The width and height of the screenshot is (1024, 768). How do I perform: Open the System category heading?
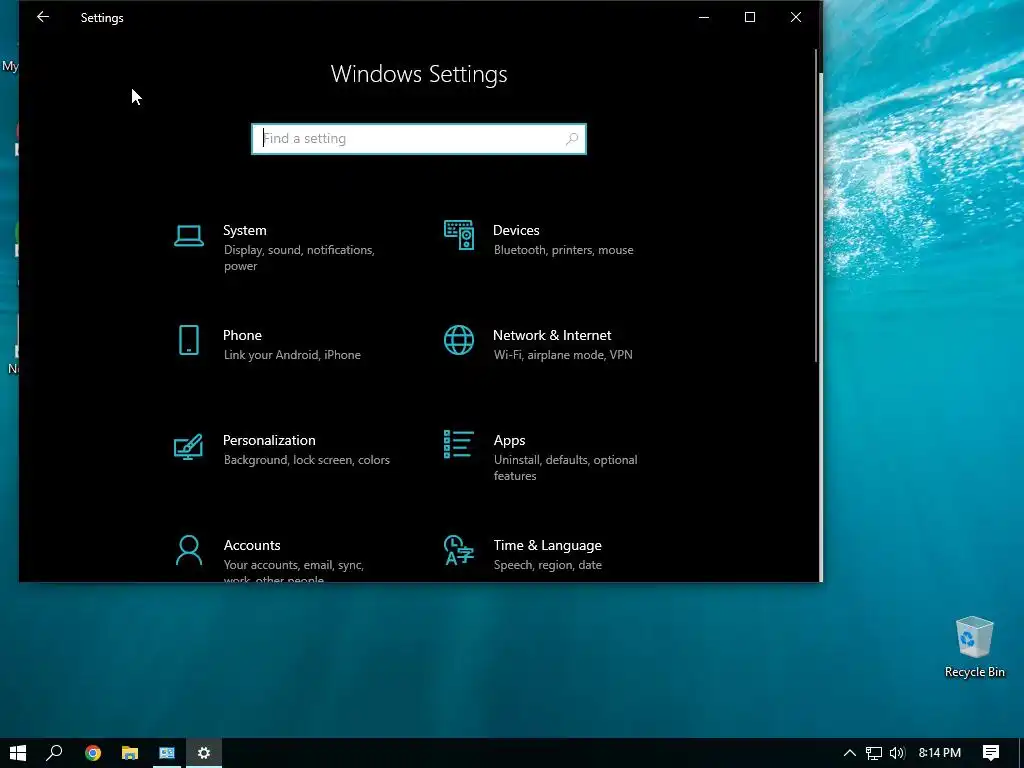click(x=245, y=230)
